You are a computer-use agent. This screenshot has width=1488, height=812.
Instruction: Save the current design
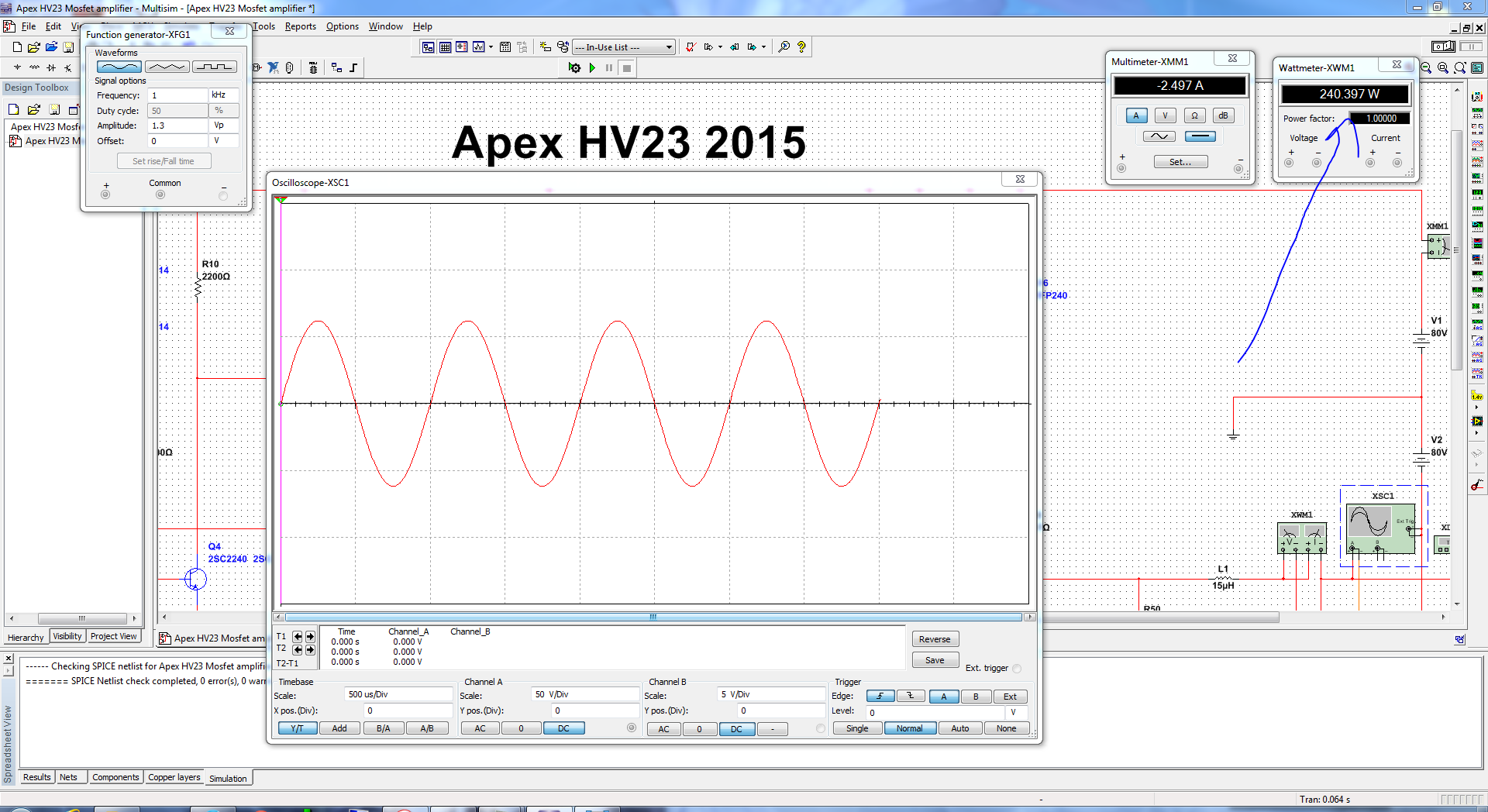click(68, 47)
